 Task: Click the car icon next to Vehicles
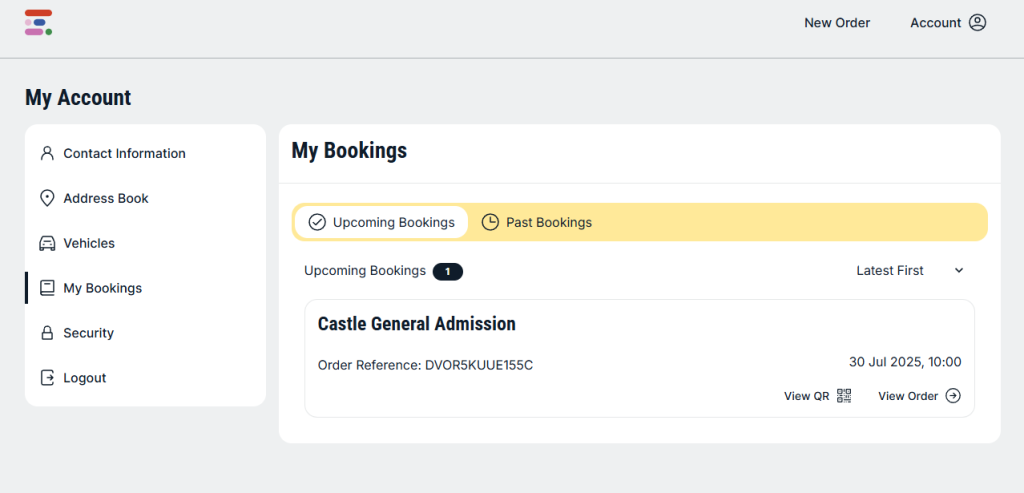pyautogui.click(x=46, y=243)
